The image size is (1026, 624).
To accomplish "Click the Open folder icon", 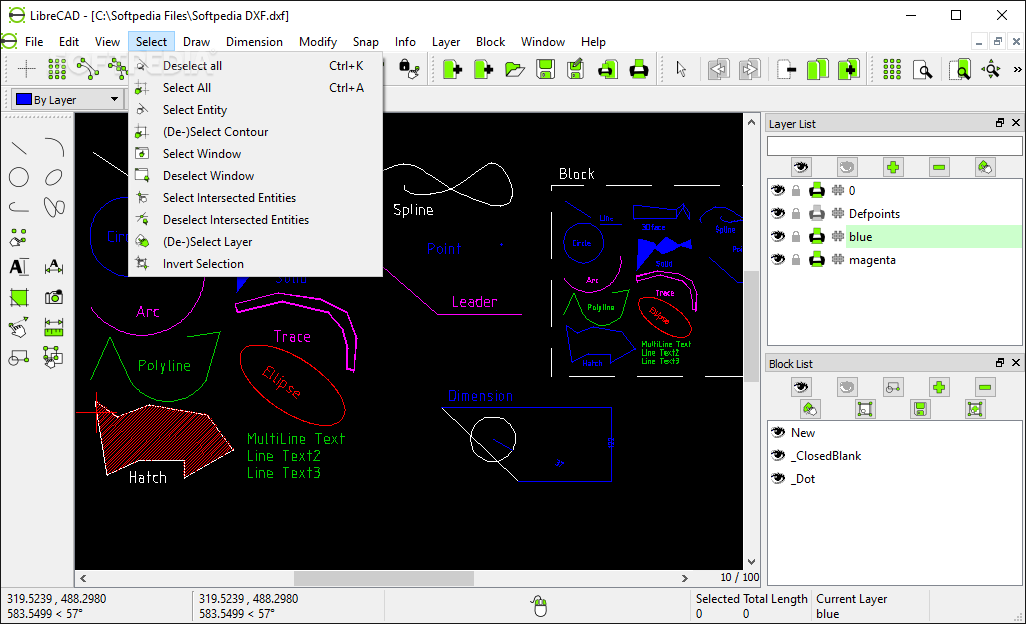I will pyautogui.click(x=515, y=69).
